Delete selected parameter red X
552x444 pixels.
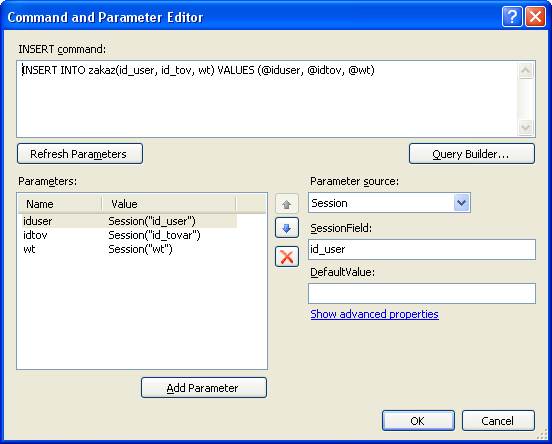(287, 256)
